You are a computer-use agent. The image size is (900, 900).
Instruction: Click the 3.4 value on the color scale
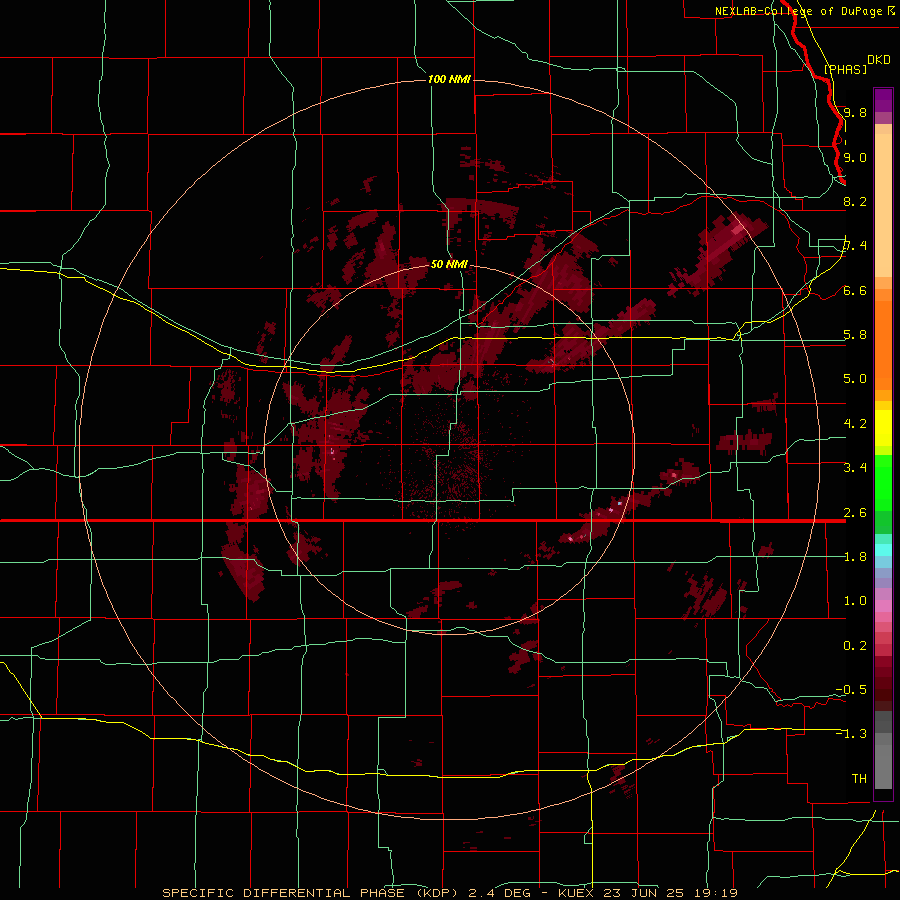pyautogui.click(x=855, y=468)
